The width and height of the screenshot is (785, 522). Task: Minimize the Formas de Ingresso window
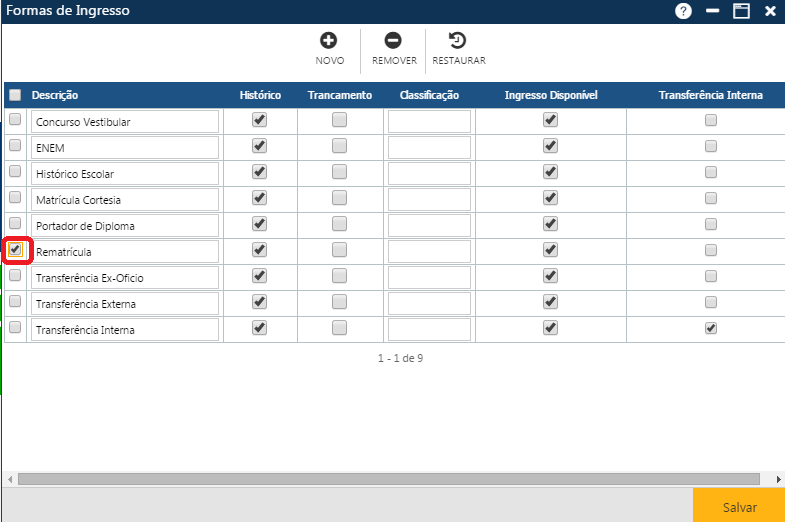[x=712, y=11]
